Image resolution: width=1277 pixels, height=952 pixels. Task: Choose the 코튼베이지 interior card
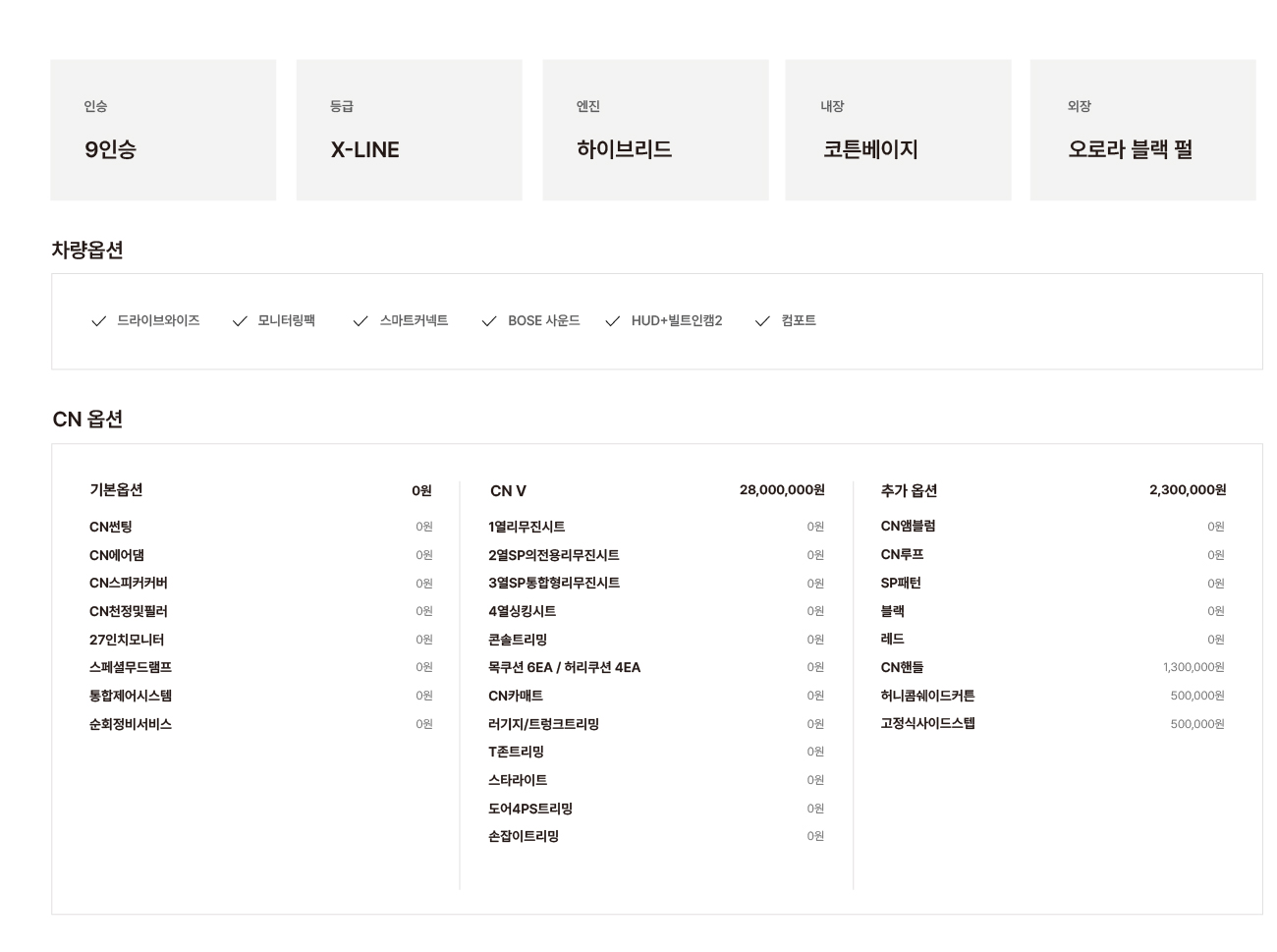898,130
